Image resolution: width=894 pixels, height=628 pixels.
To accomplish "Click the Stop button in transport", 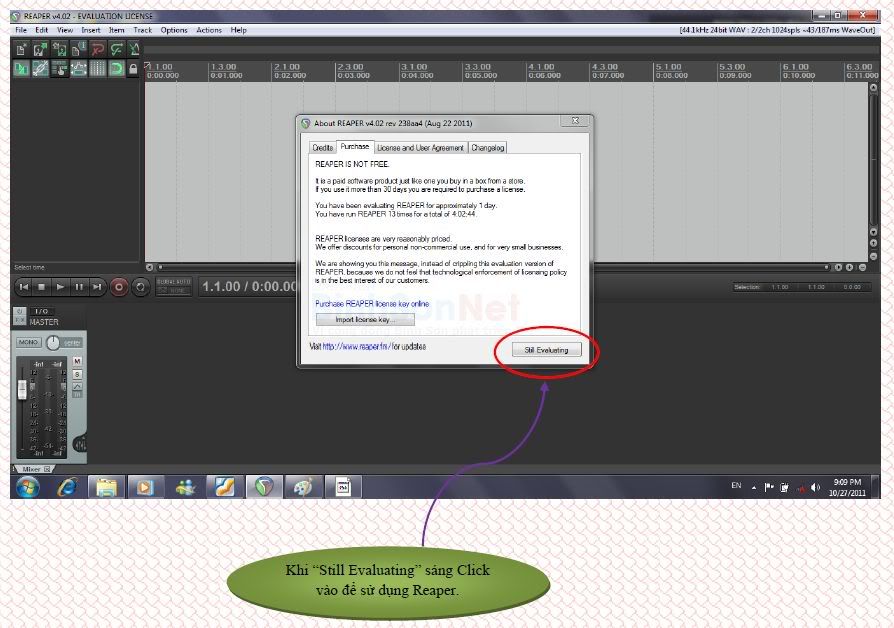I will (42, 287).
